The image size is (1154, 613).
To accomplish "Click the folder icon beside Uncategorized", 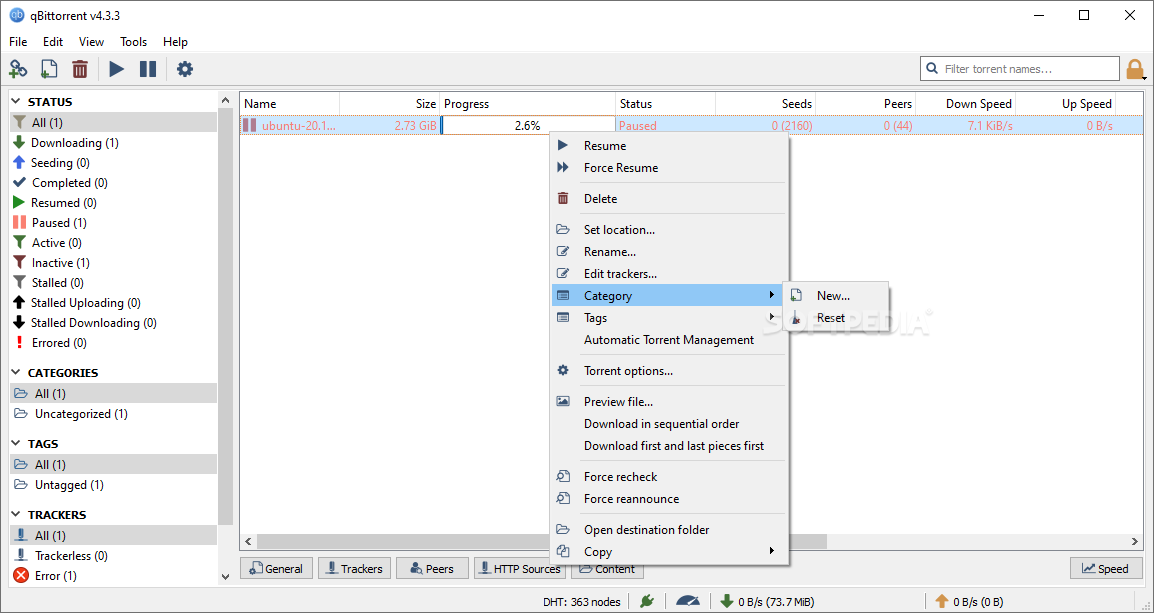I will click(21, 414).
